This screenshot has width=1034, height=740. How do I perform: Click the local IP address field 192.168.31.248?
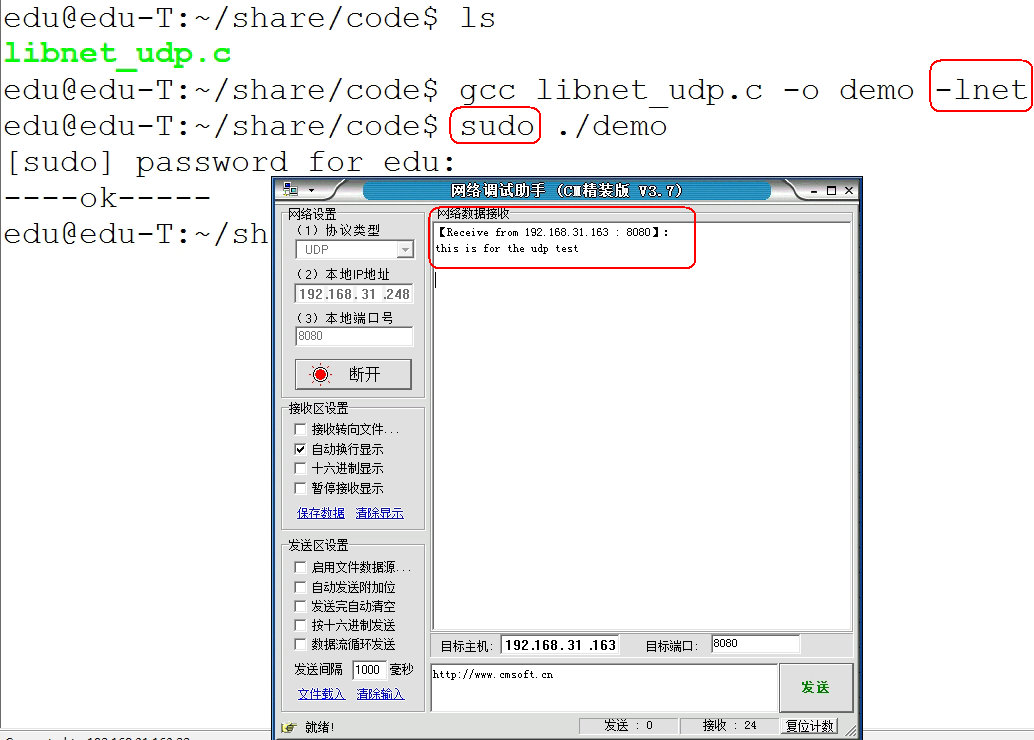click(354, 293)
